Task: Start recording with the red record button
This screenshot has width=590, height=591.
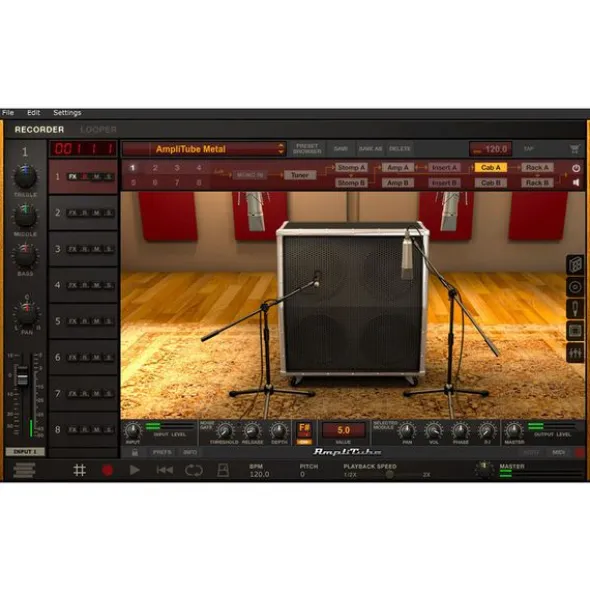Action: point(107,470)
